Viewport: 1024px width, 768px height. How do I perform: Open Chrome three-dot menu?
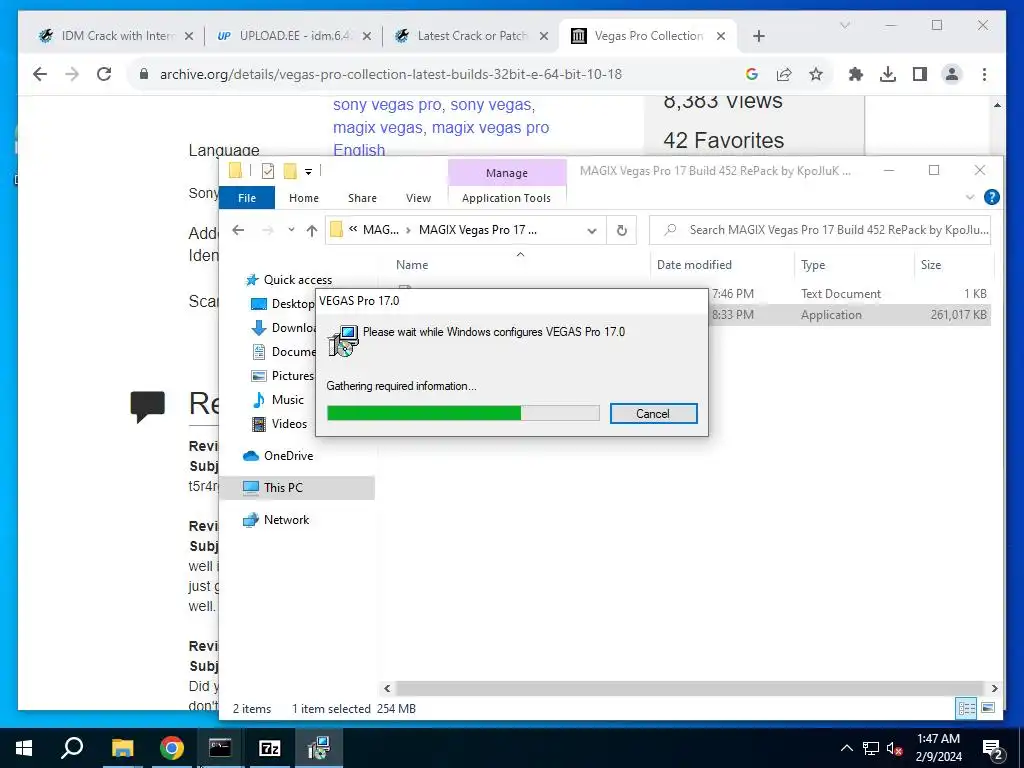pos(984,74)
